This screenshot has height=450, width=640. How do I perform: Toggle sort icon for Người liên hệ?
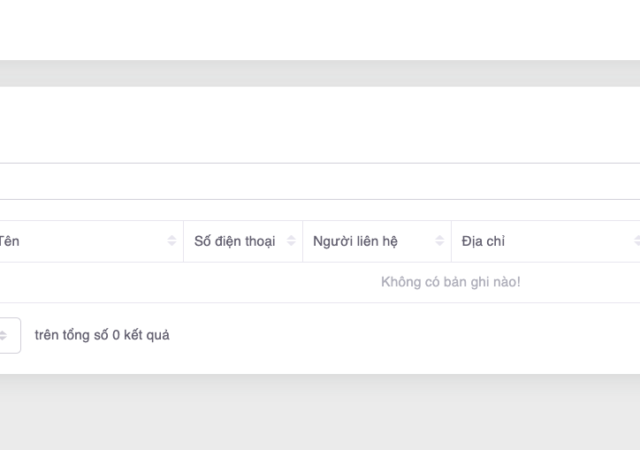(440, 241)
